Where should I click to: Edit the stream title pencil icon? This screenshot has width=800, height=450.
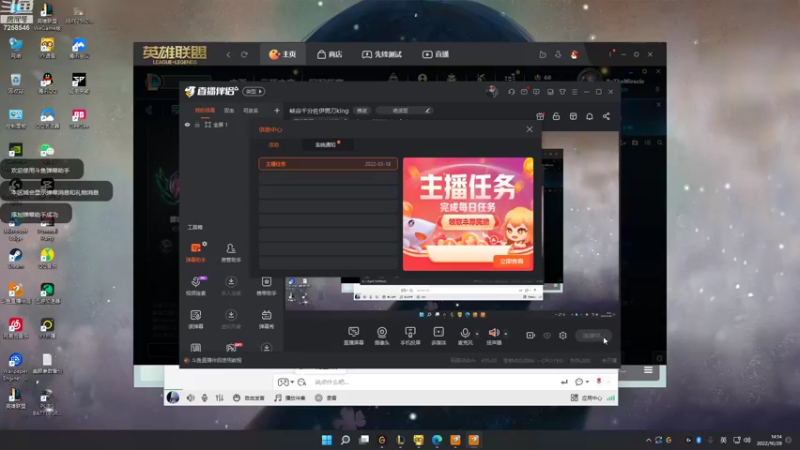tap(428, 110)
